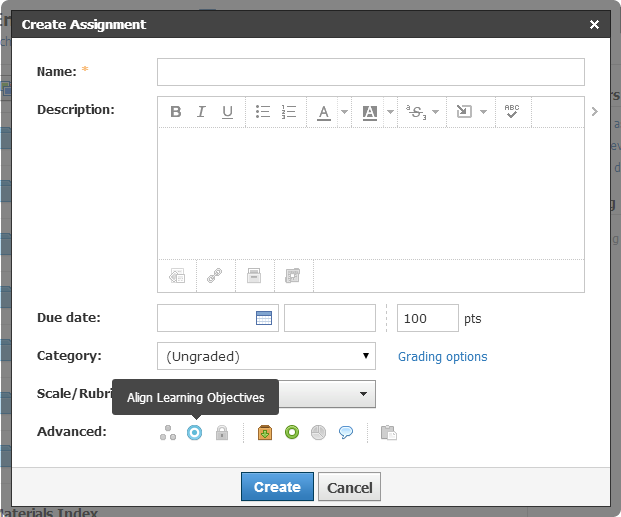Click the chain link icon below description
This screenshot has height=517, width=621.
point(214,276)
